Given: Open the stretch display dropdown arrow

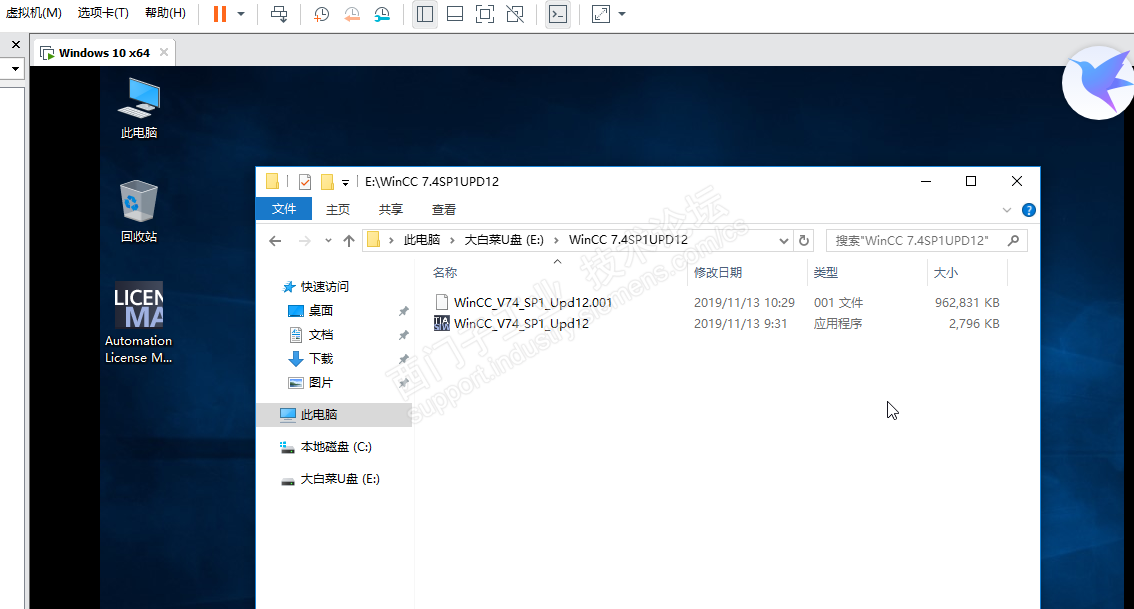Looking at the screenshot, I should (x=622, y=14).
